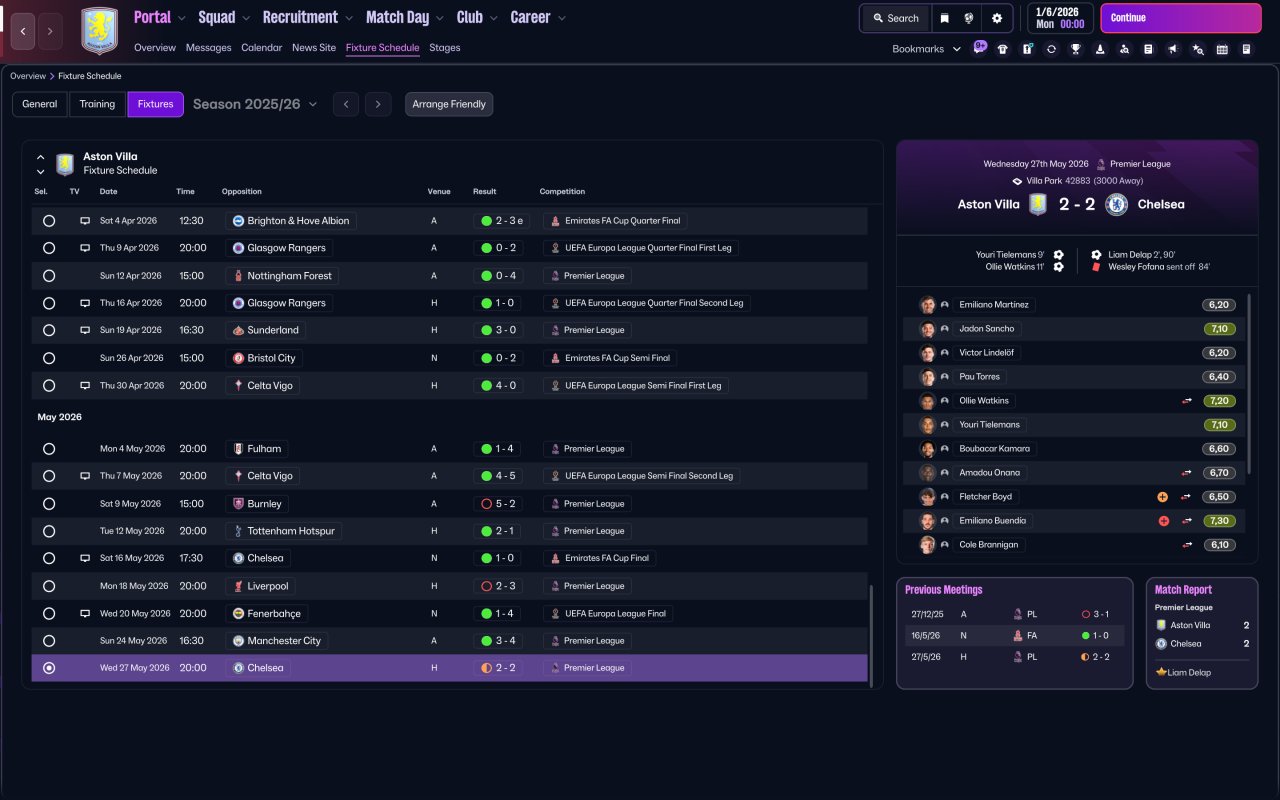
Task: Open the Stages tab
Action: [x=445, y=48]
